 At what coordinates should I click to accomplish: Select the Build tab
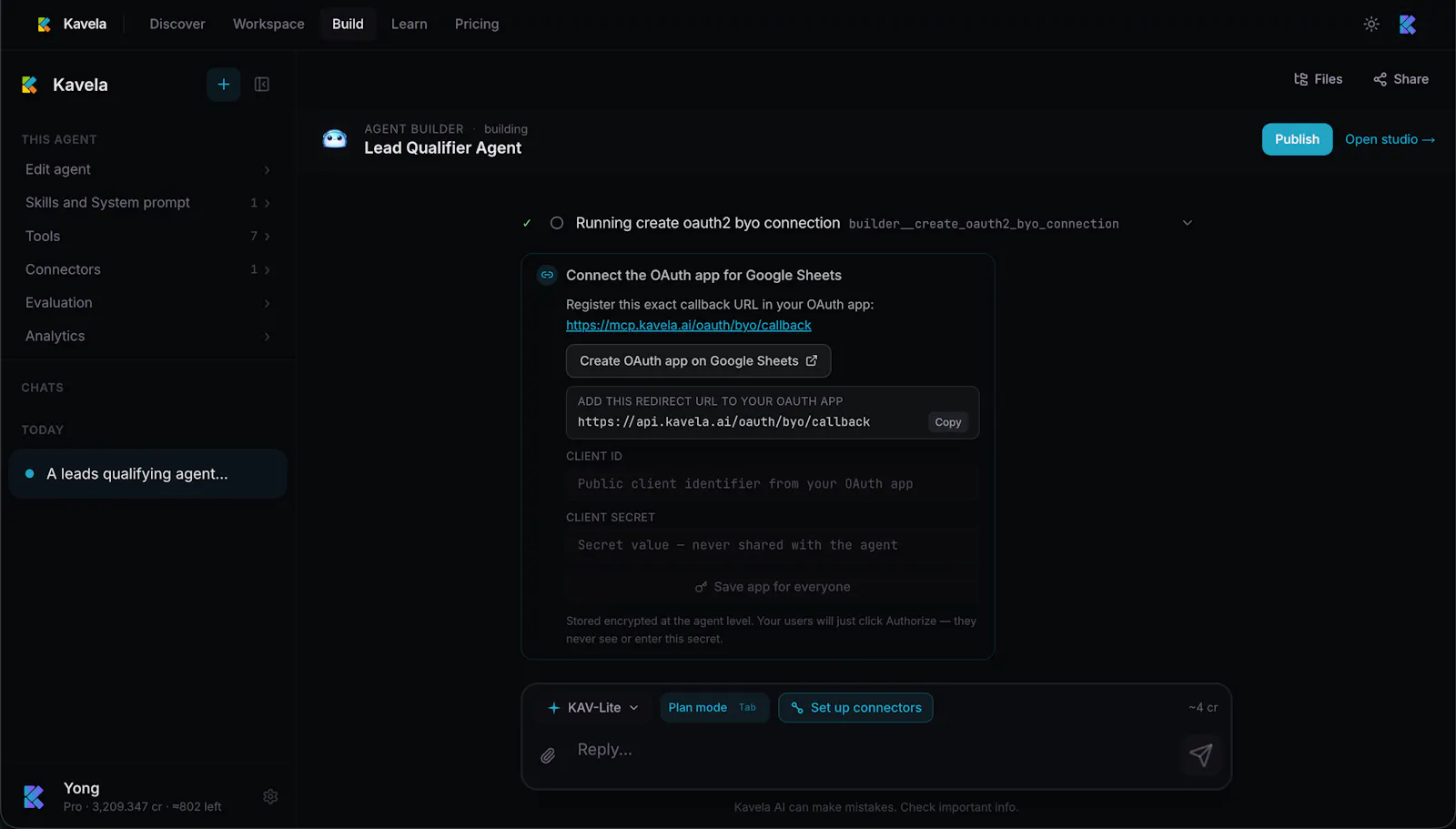(x=348, y=25)
